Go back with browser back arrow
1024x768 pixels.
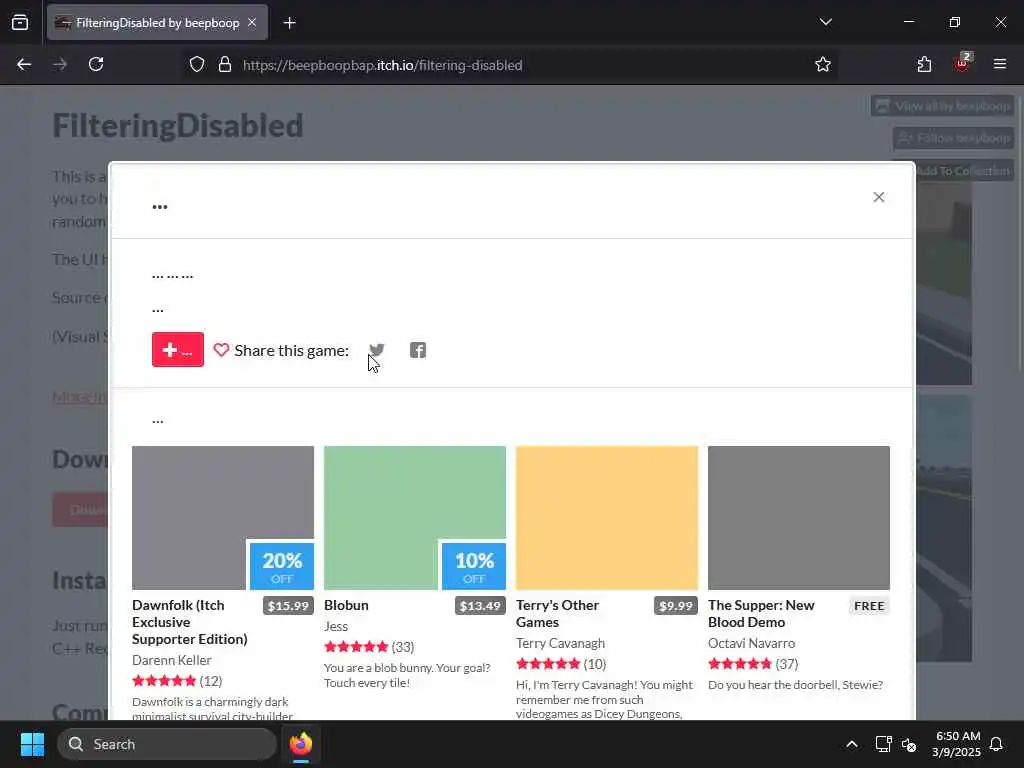24,65
